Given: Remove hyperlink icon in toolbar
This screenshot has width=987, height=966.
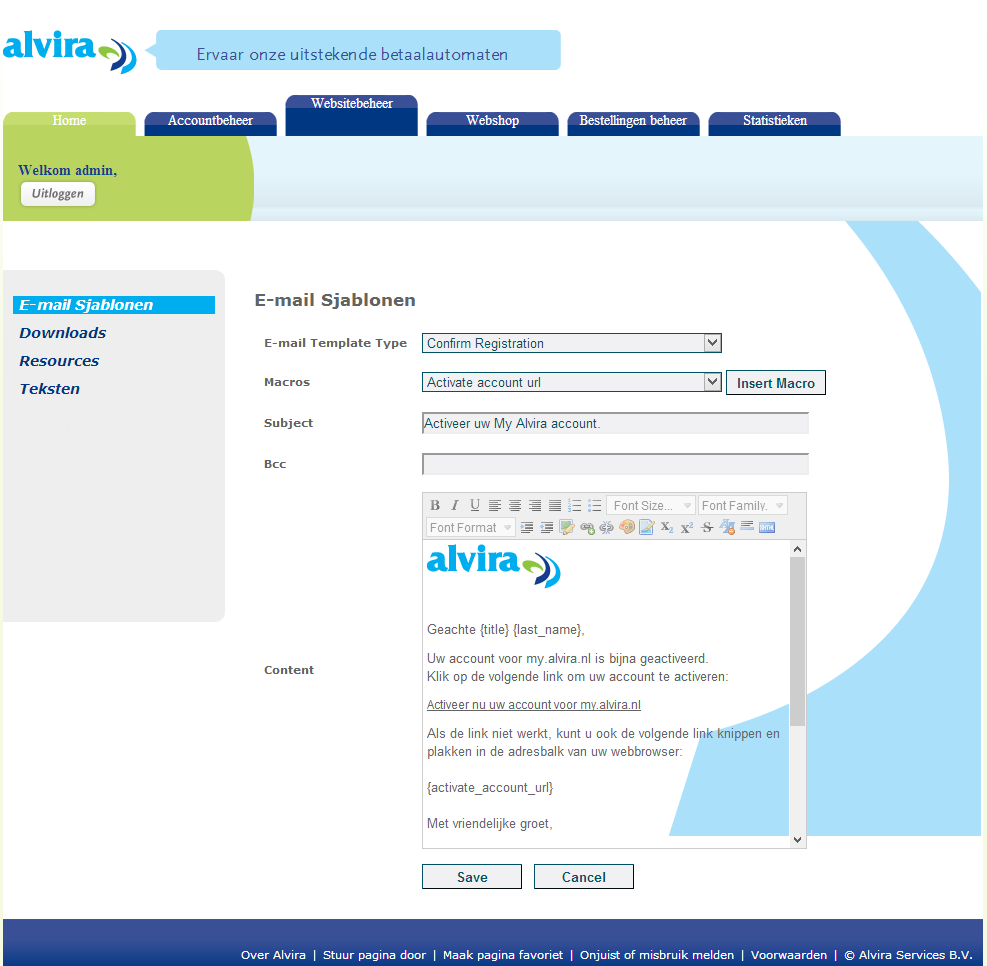Looking at the screenshot, I should coord(607,527).
